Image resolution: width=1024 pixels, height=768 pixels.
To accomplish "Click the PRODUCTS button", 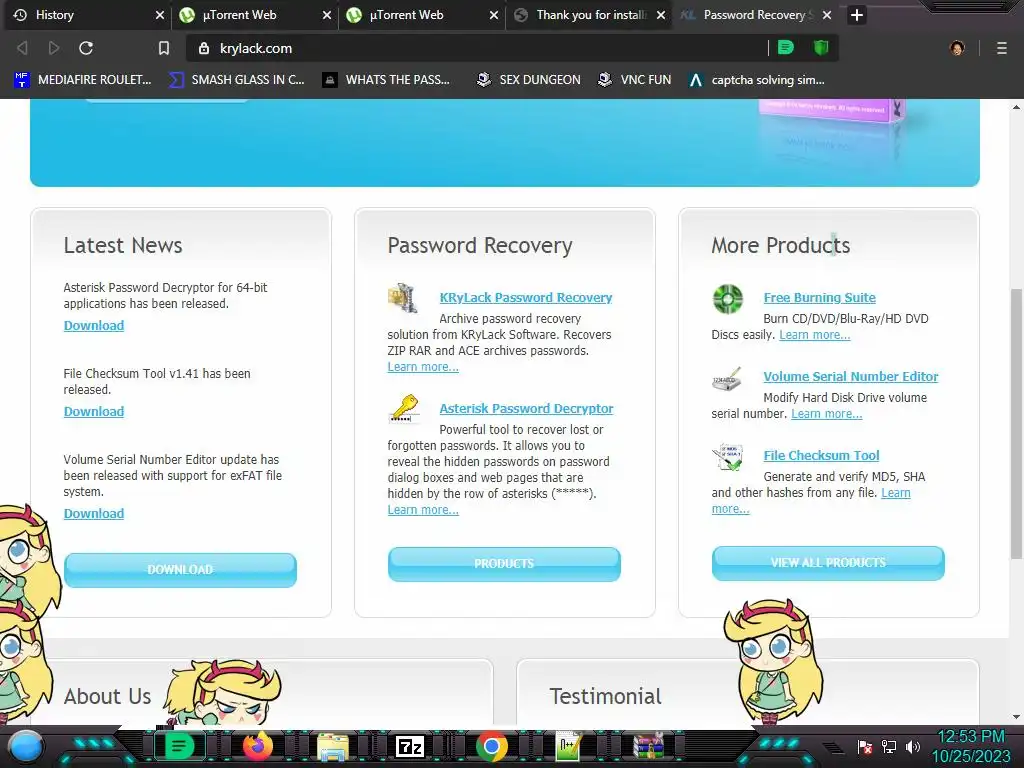I will click(504, 564).
